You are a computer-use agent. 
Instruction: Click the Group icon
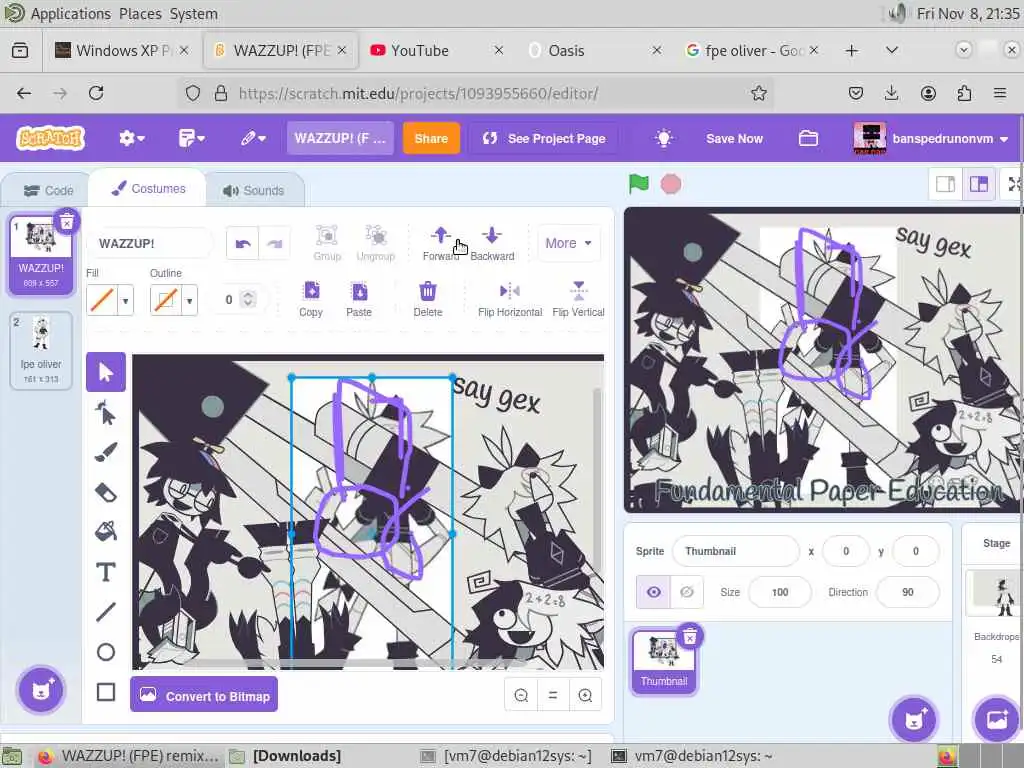click(327, 243)
